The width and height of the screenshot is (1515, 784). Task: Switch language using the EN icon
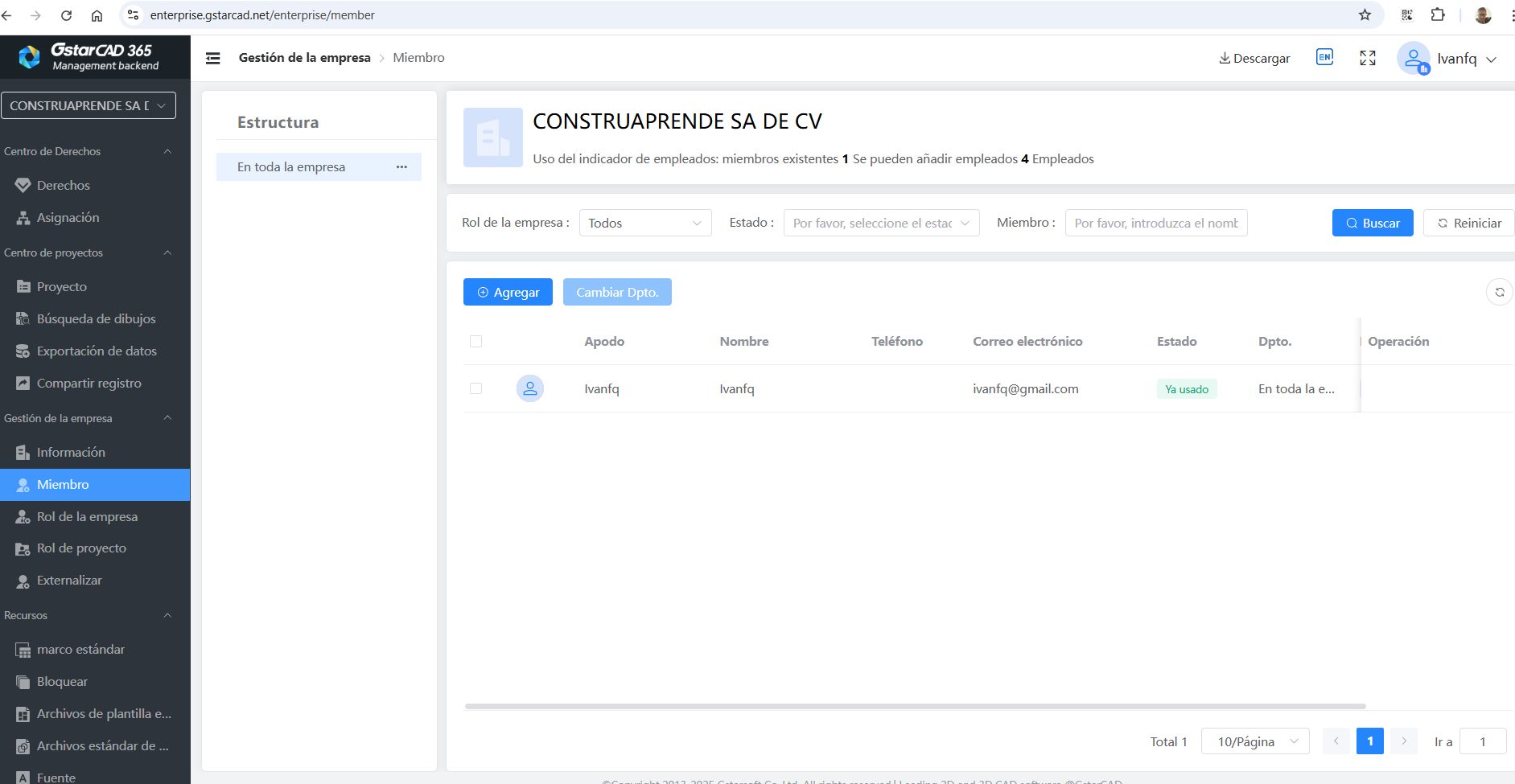1324,57
